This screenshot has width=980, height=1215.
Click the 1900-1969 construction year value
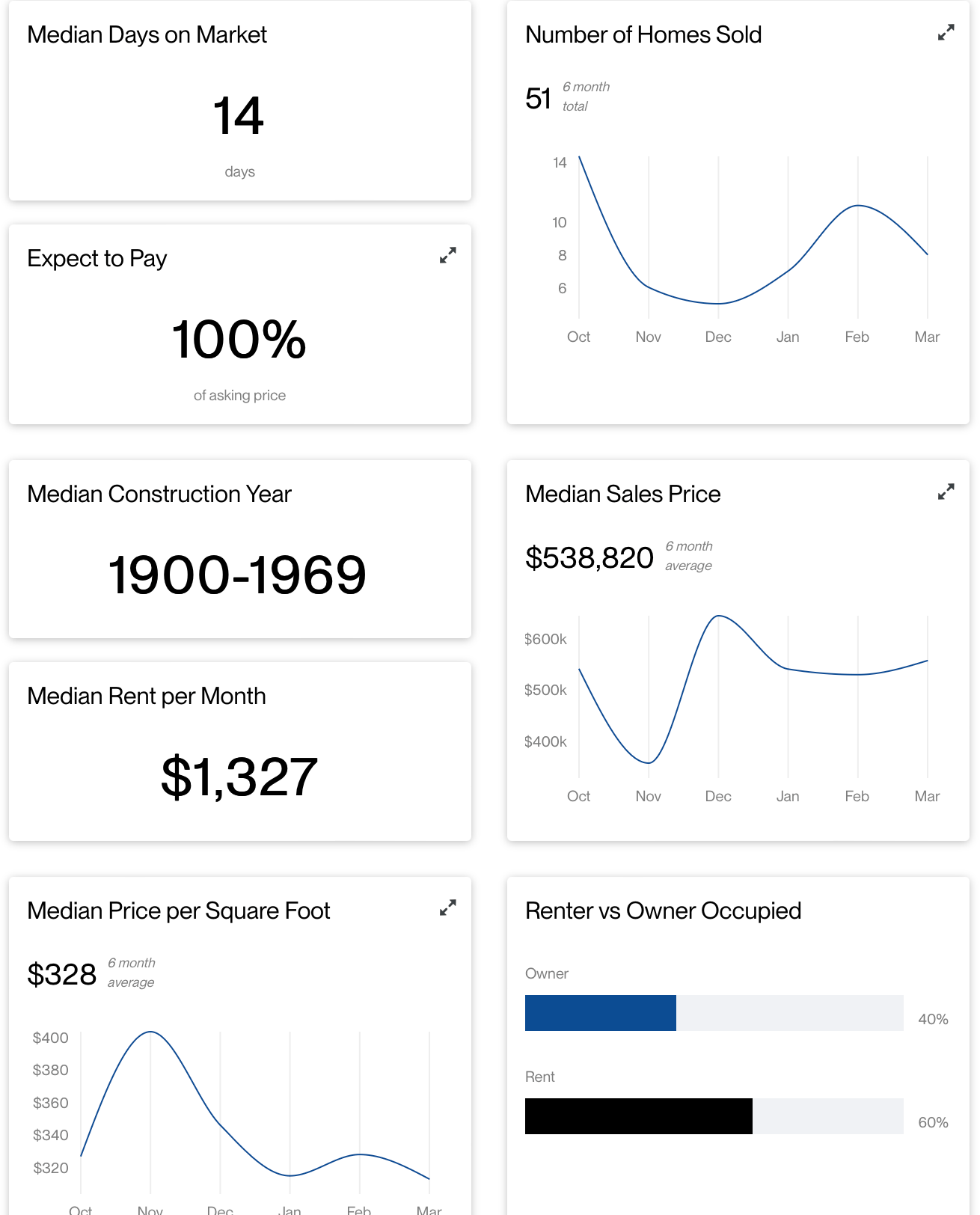point(237,575)
